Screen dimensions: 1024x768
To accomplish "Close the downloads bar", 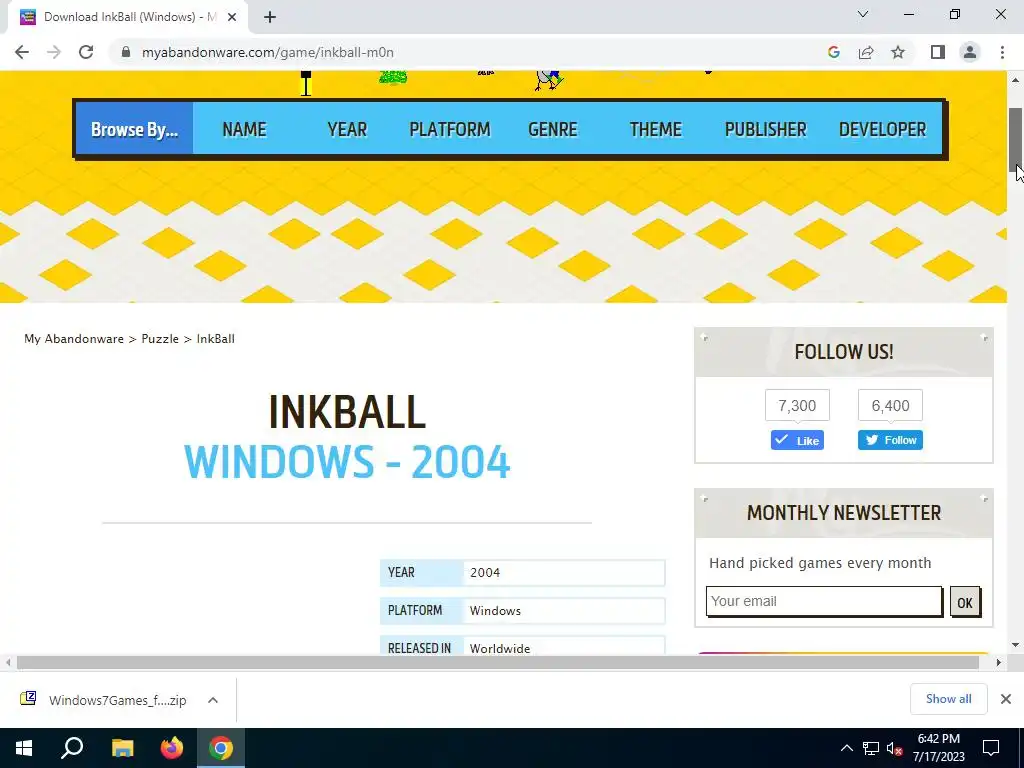I will coord(1006,699).
